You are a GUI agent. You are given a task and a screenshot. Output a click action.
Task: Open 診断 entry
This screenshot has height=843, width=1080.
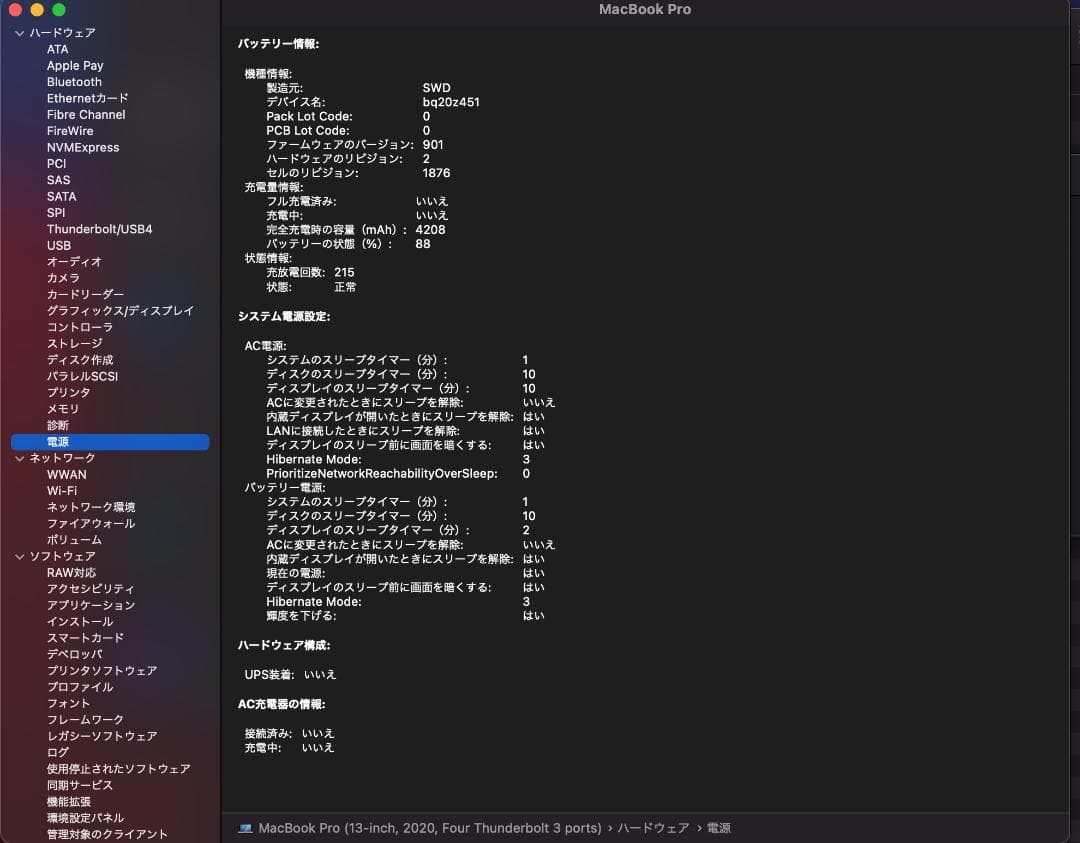pyautogui.click(x=58, y=426)
